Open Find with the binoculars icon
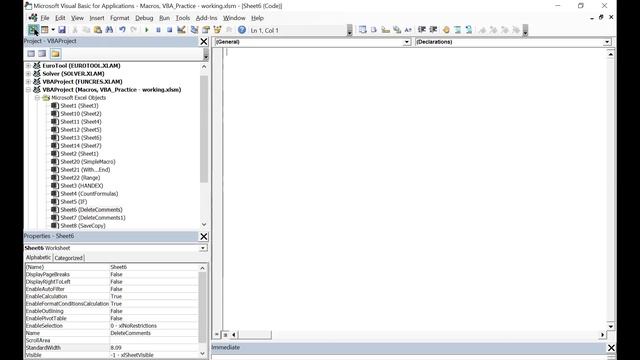640x360 pixels. pyautogui.click(x=109, y=30)
